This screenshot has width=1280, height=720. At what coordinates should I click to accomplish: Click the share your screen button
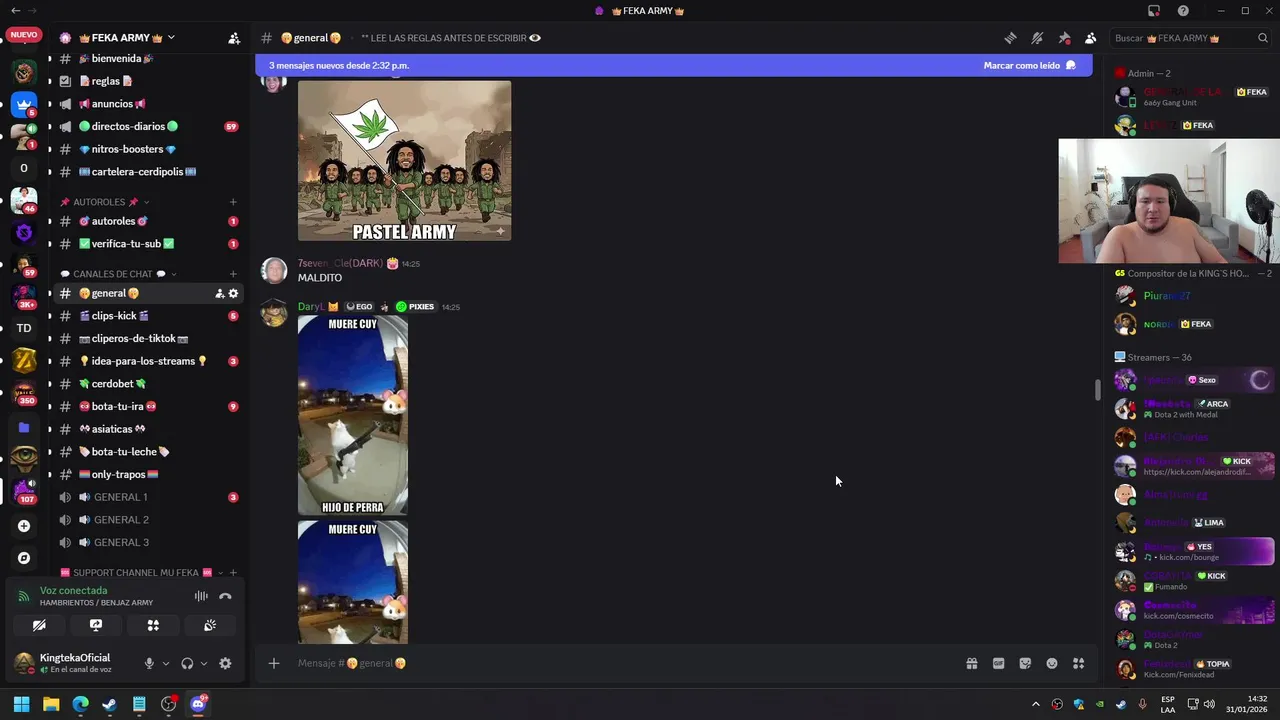96,625
